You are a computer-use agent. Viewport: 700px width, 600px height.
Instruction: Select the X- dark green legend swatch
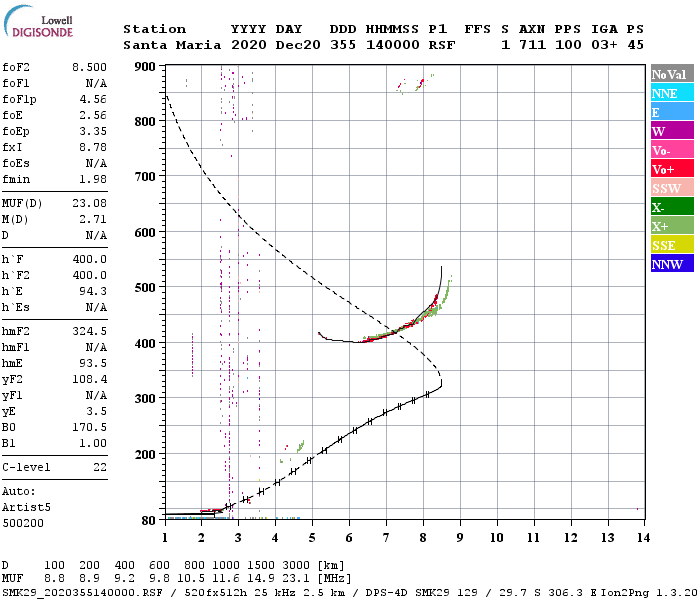[672, 207]
